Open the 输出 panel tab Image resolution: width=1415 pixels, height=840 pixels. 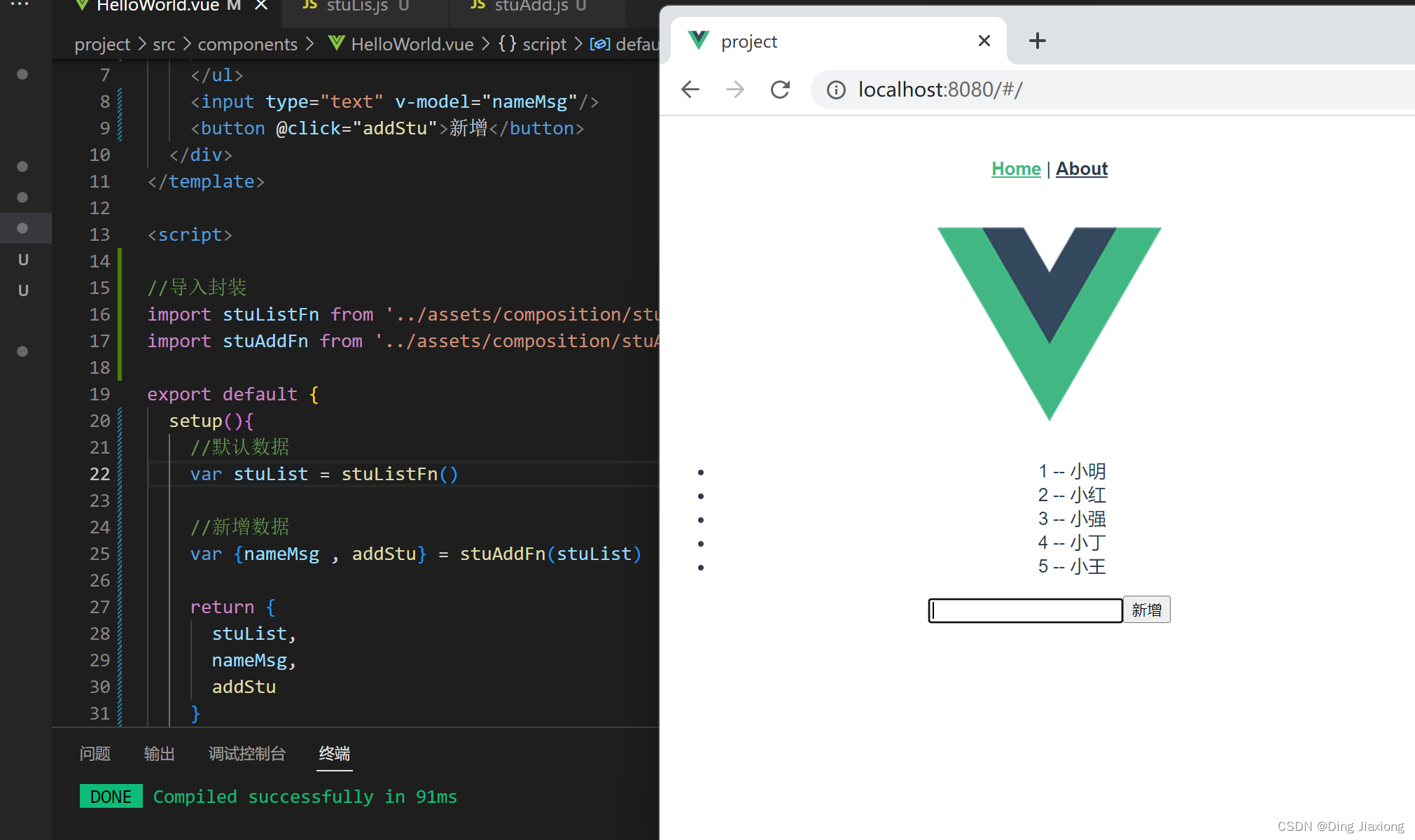point(160,753)
